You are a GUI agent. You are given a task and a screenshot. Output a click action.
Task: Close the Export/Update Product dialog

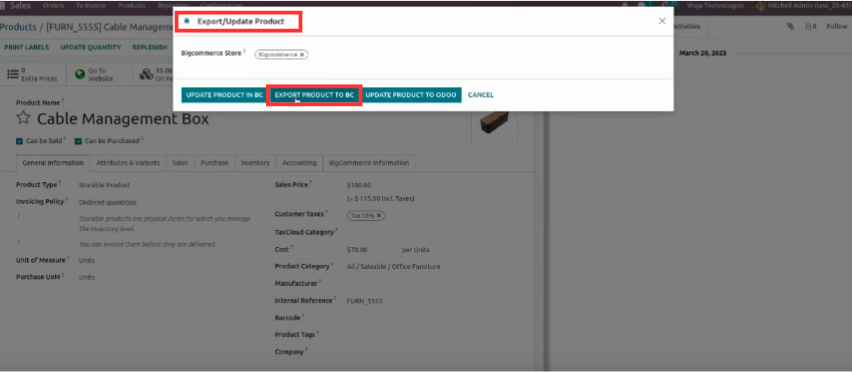point(662,21)
